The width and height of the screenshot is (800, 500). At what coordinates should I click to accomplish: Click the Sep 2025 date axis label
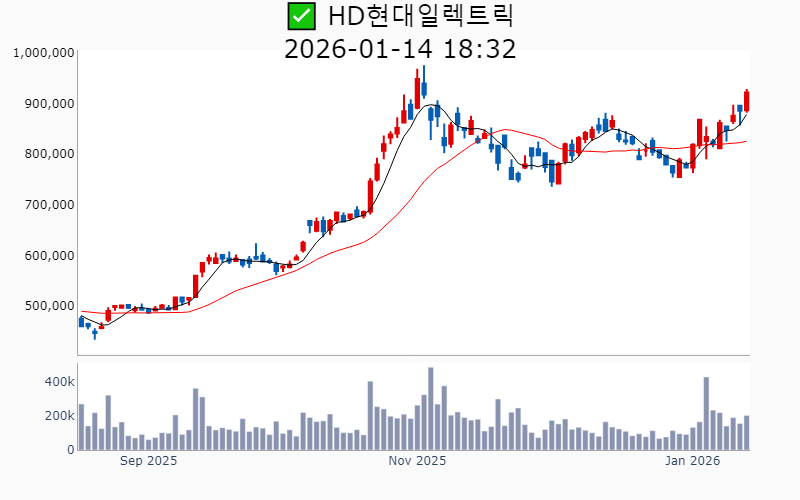(x=148, y=461)
